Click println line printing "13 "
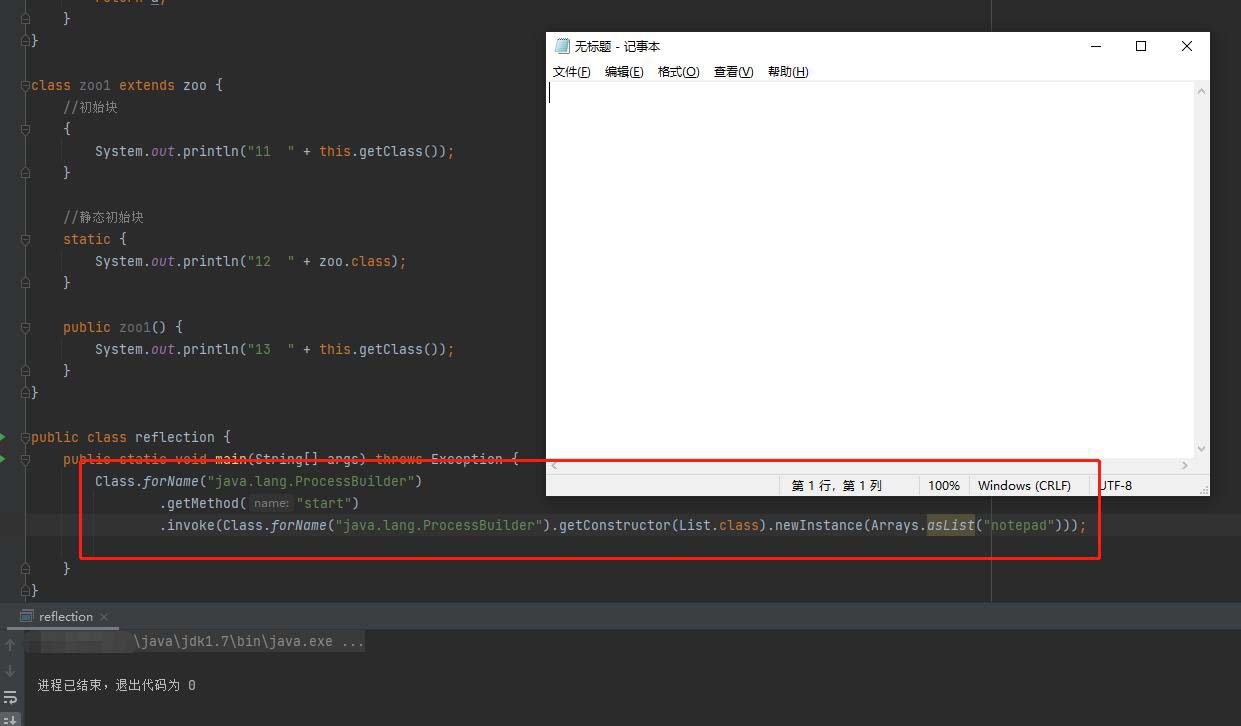Screen dimensions: 1241x726 coord(274,349)
